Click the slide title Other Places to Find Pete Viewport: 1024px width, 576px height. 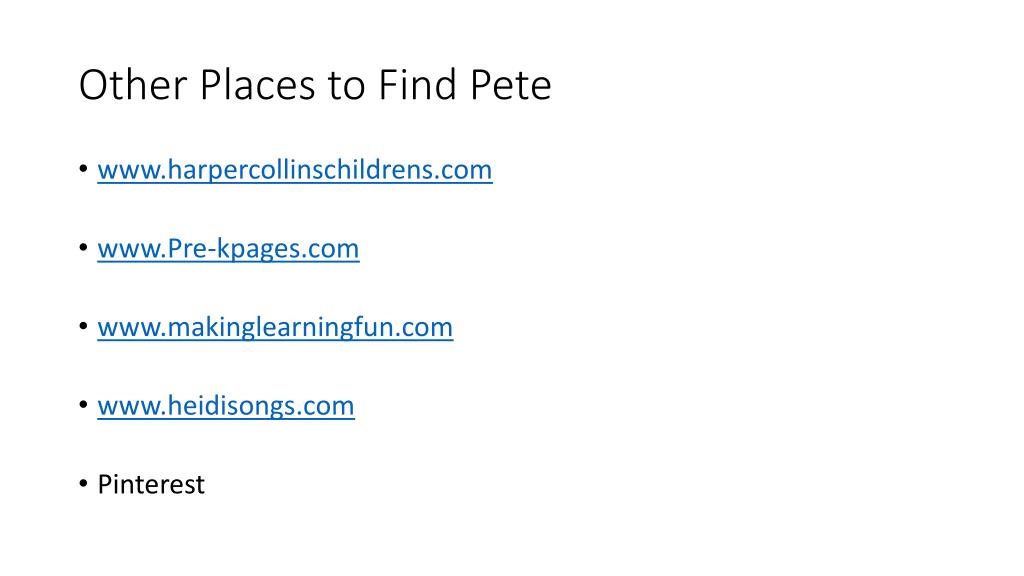coord(315,85)
